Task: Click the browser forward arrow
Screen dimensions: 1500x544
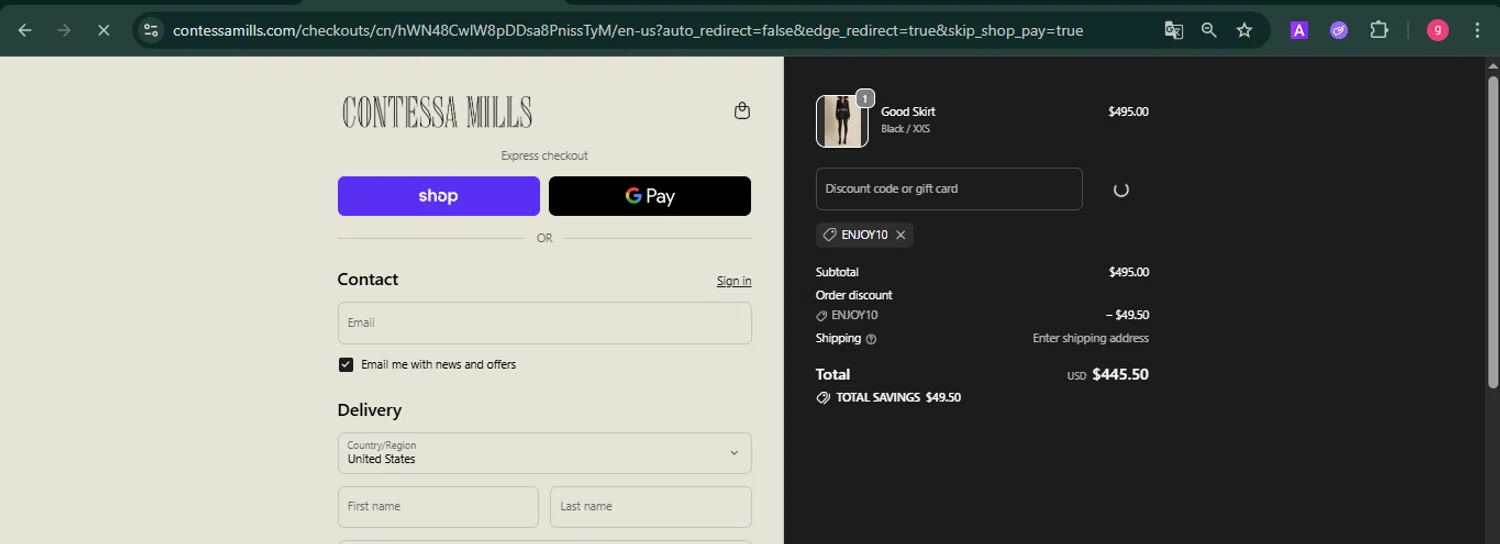Action: (64, 30)
